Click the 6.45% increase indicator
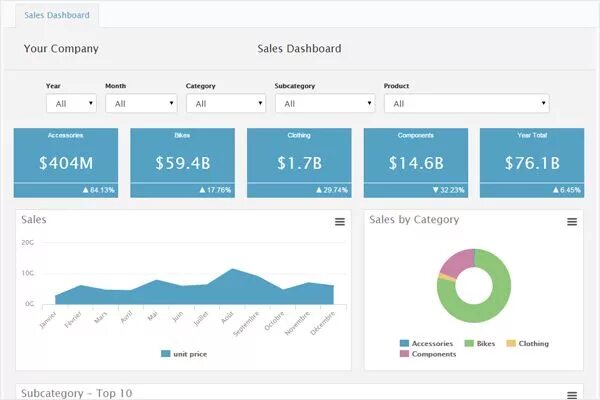This screenshot has height=400, width=600. (567, 190)
